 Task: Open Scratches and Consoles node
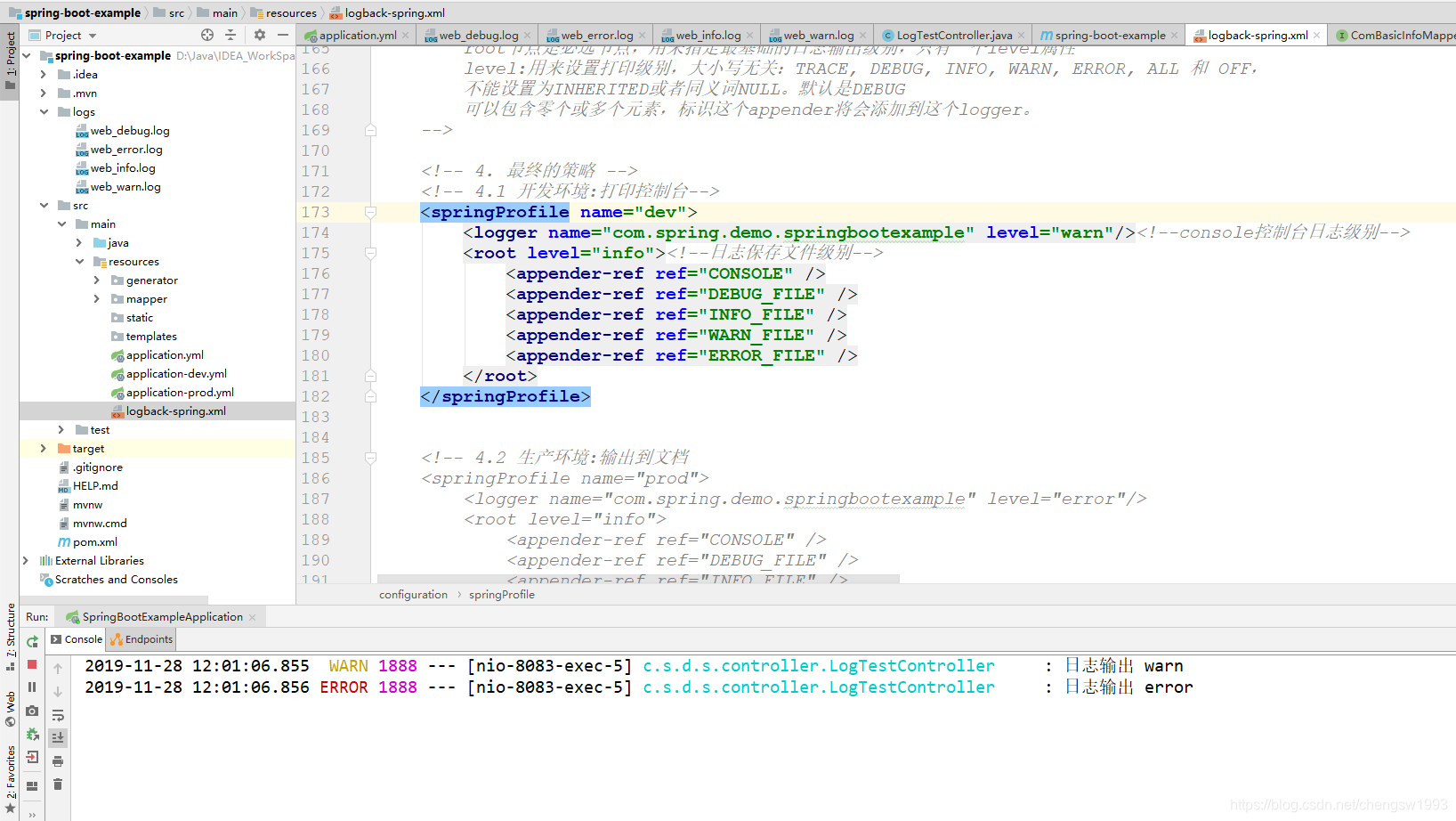point(116,580)
